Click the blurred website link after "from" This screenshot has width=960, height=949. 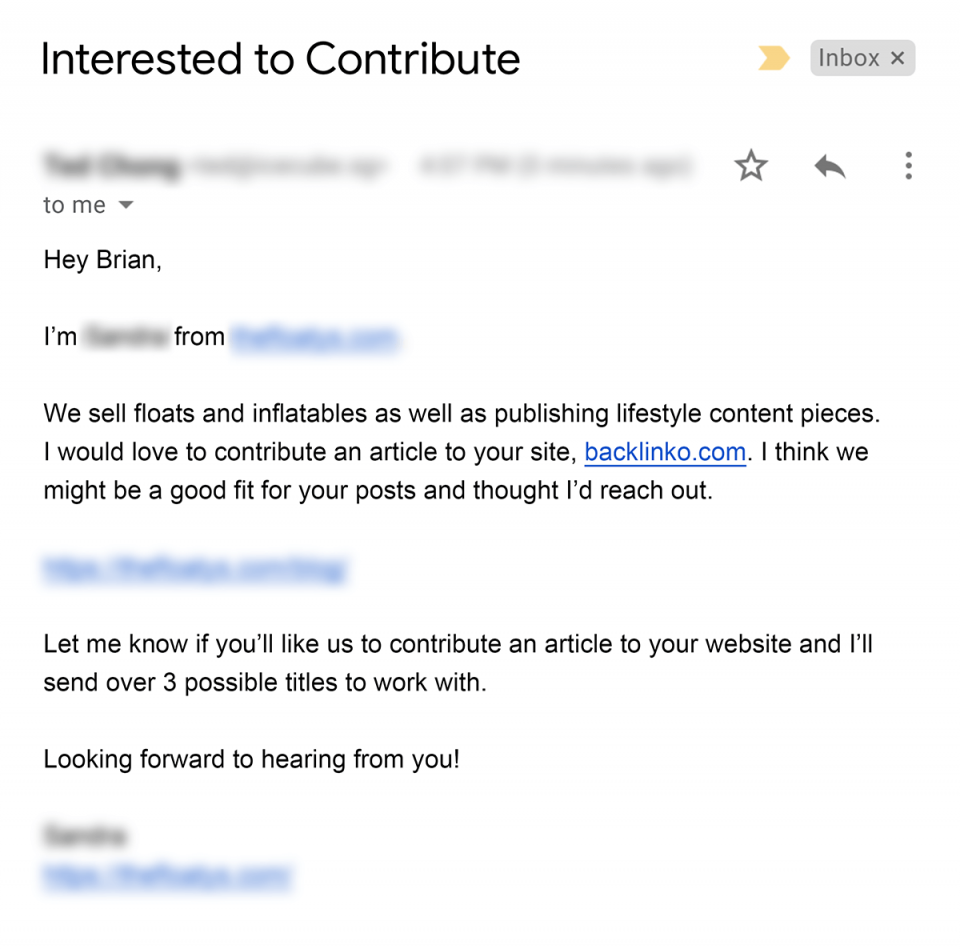(314, 337)
